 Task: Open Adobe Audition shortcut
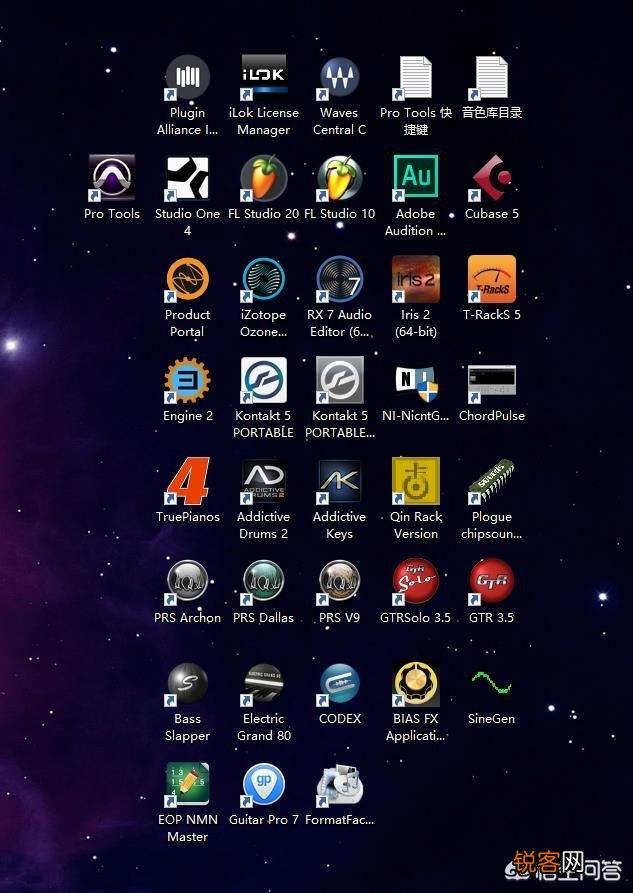coord(415,178)
